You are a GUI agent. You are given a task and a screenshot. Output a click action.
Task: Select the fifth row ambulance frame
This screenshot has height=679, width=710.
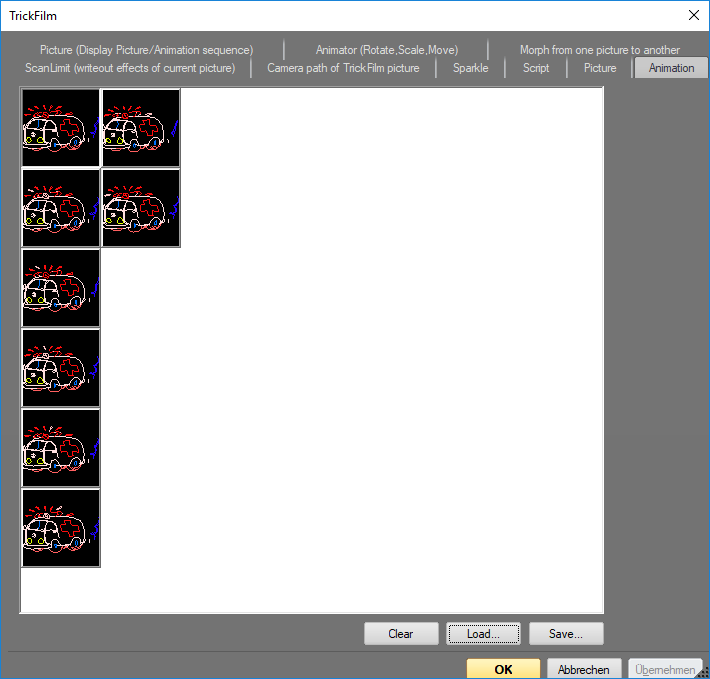60,448
